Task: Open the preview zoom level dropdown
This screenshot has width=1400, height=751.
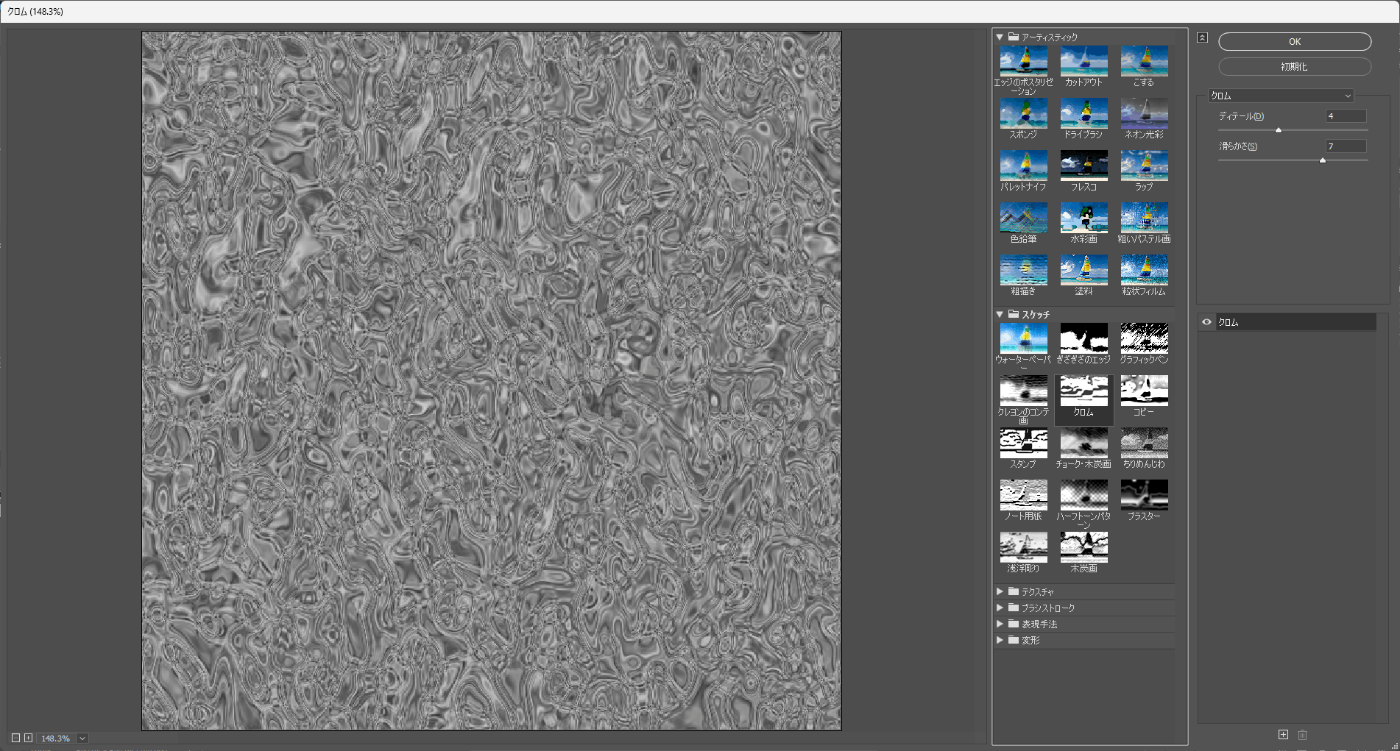Action: click(x=82, y=738)
